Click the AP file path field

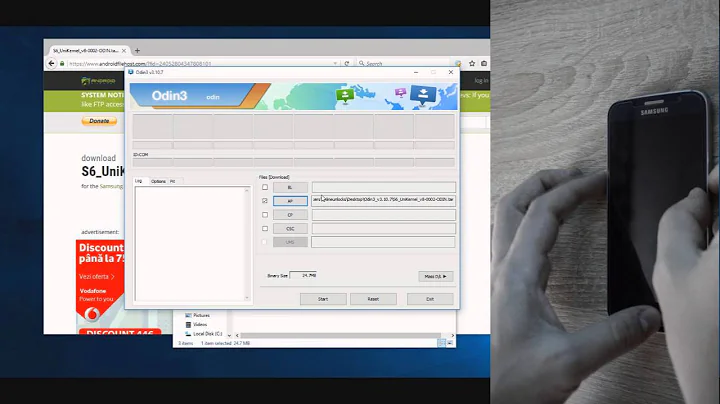[x=383, y=200]
